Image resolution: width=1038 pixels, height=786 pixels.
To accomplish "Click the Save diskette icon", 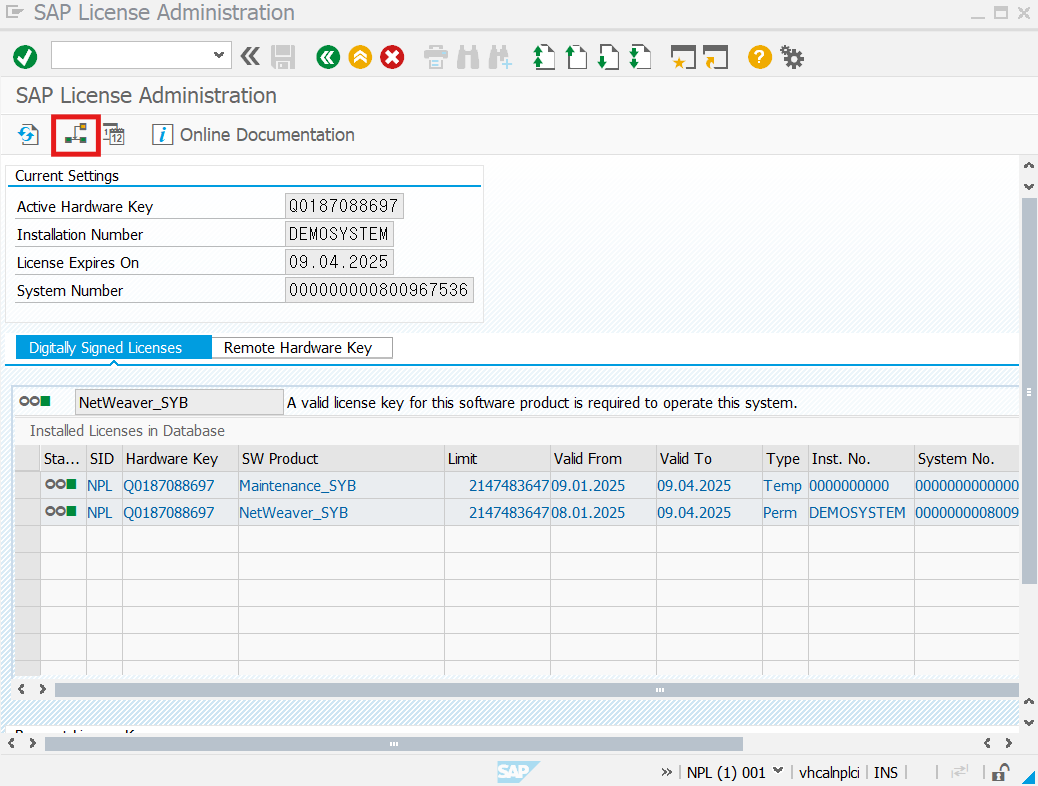I will coord(283,57).
